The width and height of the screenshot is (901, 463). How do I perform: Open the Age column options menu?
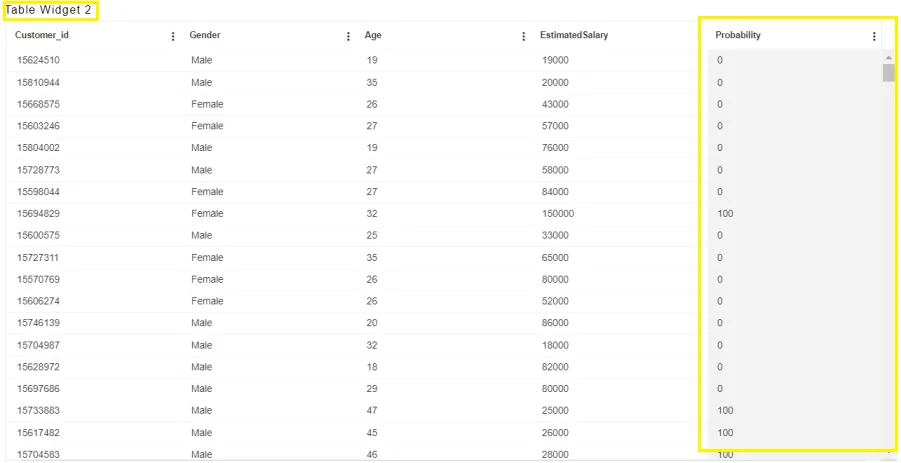tap(523, 37)
